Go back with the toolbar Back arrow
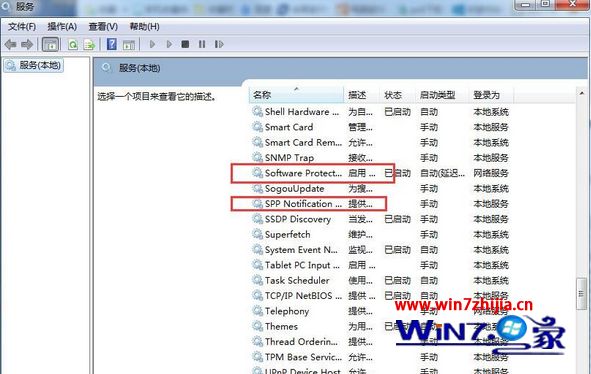 (11, 45)
